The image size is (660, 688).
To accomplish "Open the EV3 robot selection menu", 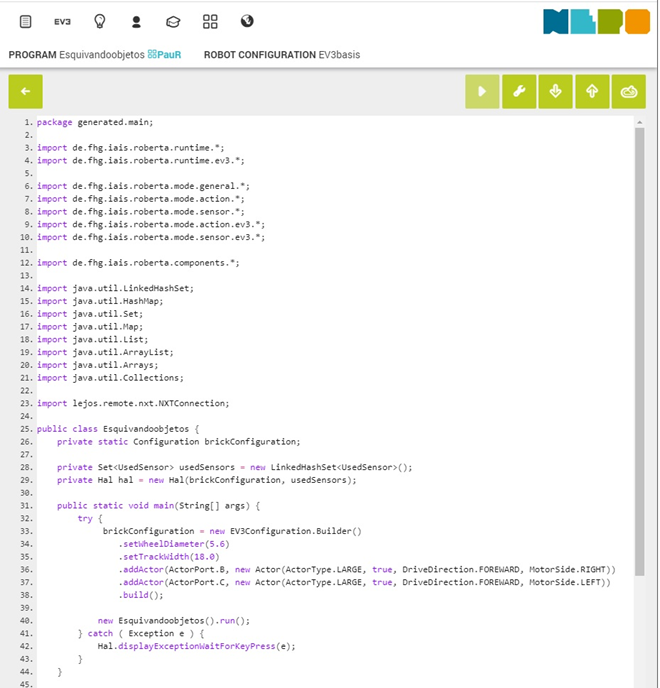I will 62,21.
